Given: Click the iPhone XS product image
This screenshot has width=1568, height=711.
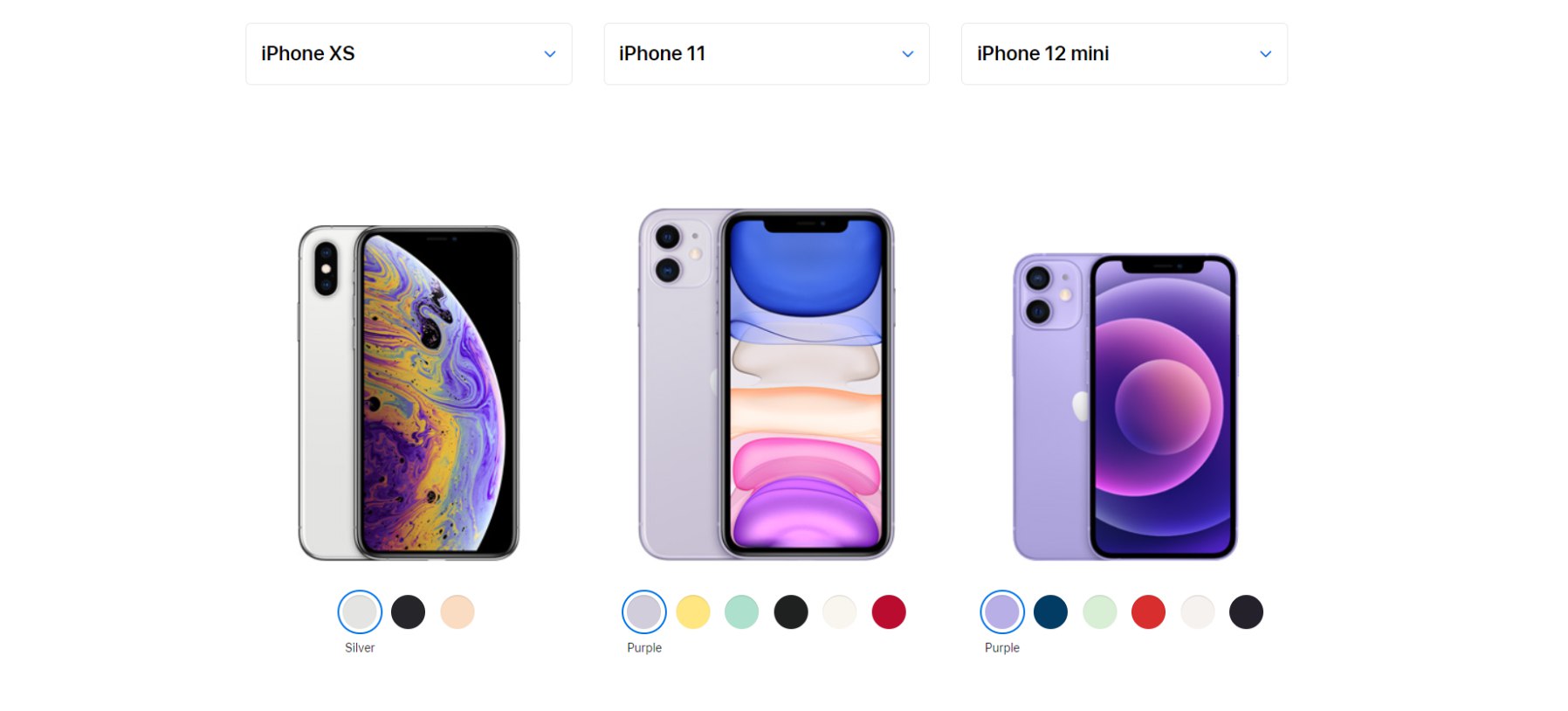Looking at the screenshot, I should coord(409,393).
